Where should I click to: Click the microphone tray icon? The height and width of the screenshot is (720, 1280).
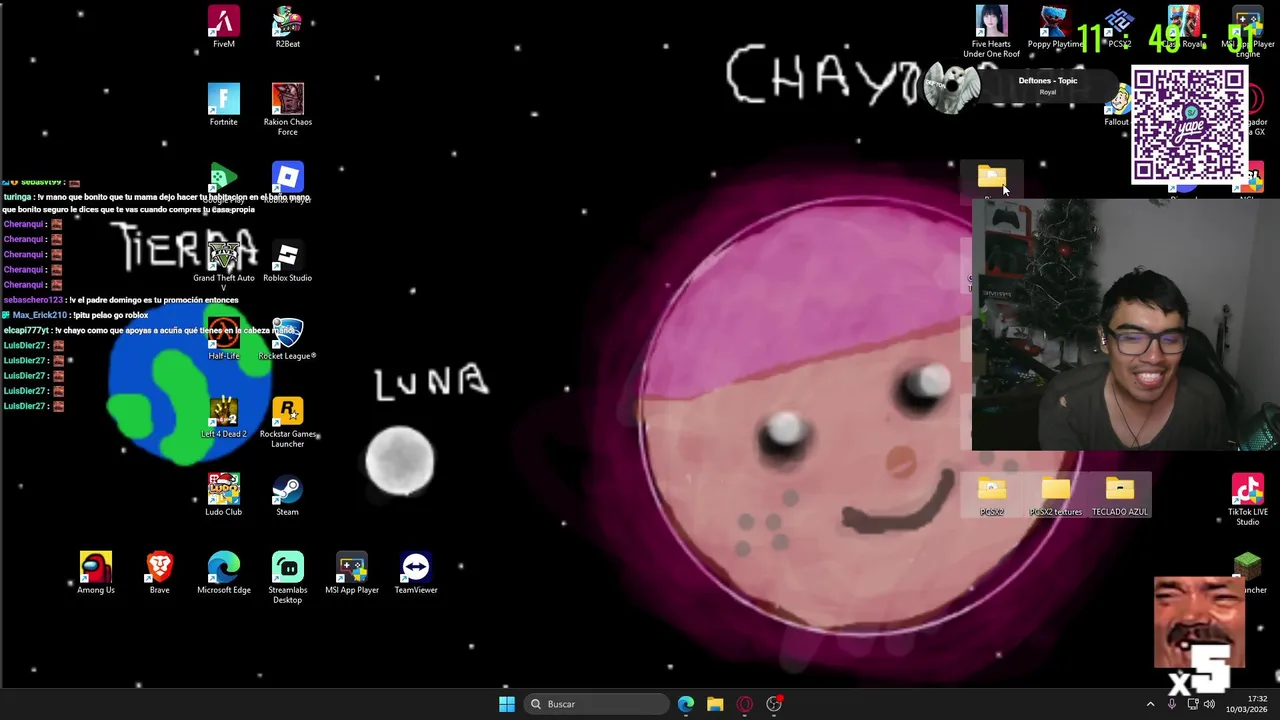[x=1172, y=704]
